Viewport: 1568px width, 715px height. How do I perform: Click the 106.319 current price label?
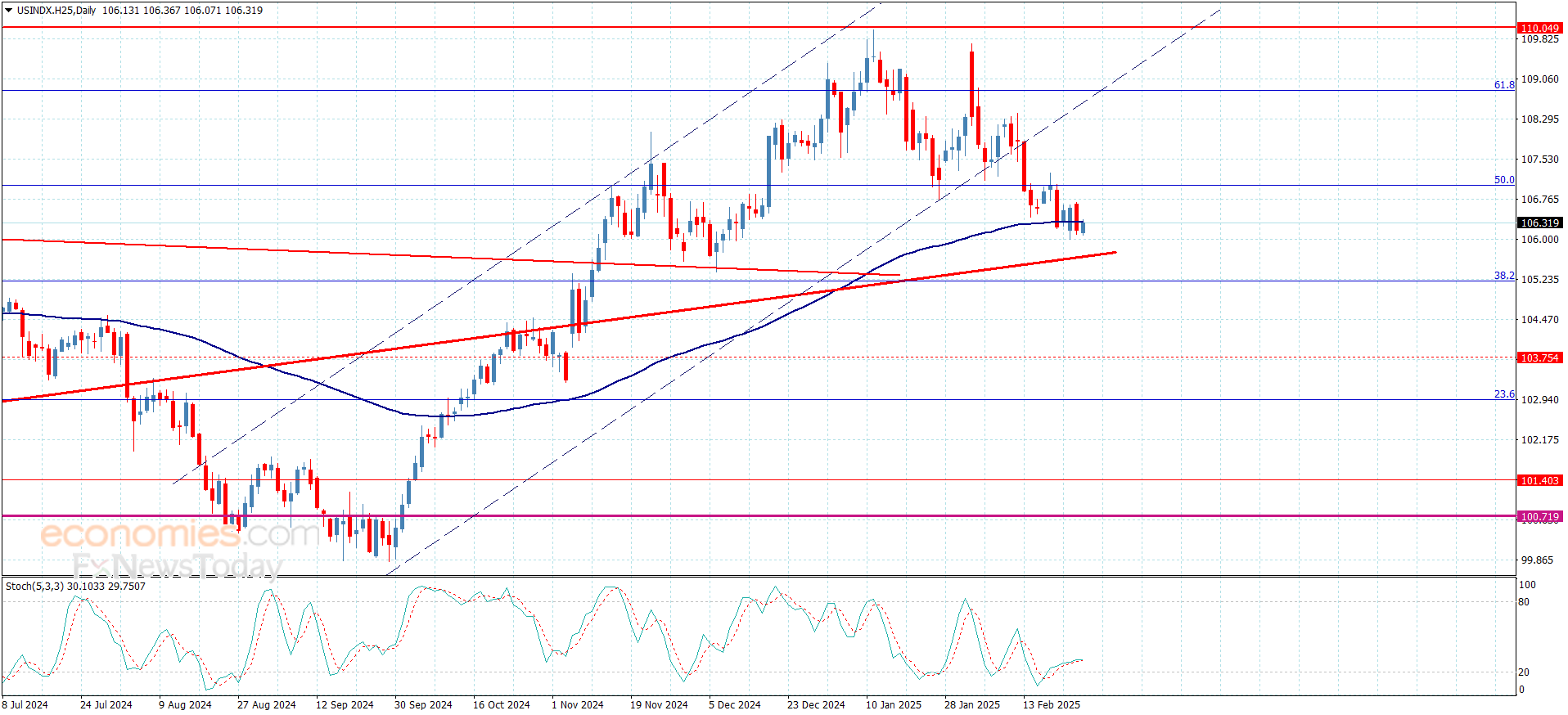[x=1539, y=223]
